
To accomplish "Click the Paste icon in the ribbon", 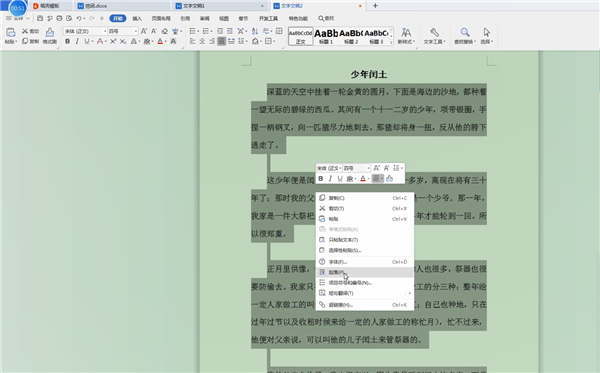I will coord(10,33).
